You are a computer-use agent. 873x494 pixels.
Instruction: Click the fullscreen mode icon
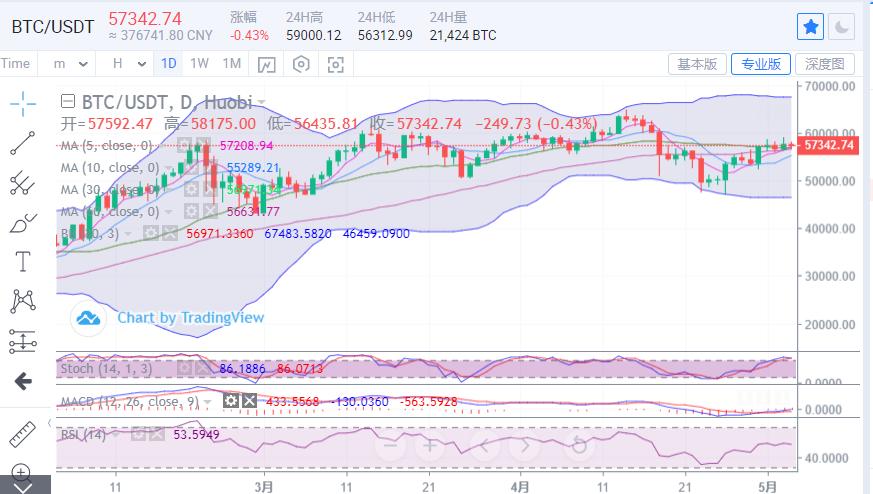(335, 65)
